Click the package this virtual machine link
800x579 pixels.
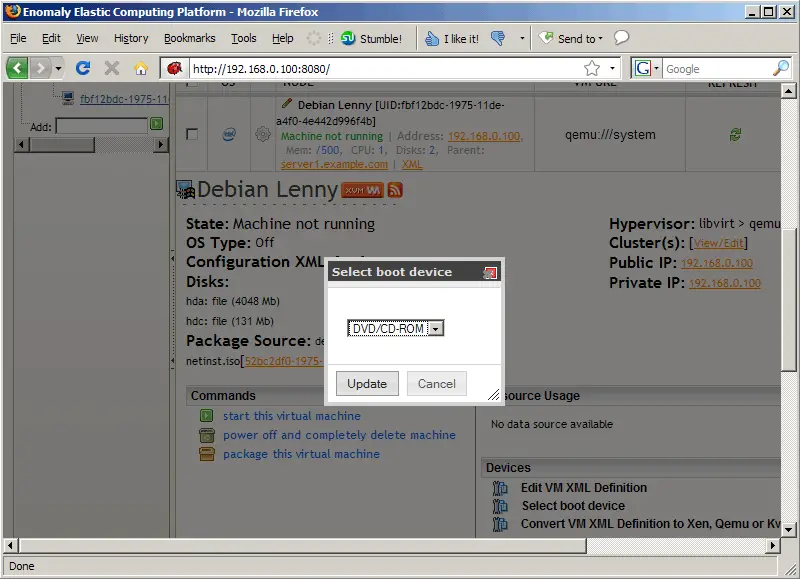[302, 454]
